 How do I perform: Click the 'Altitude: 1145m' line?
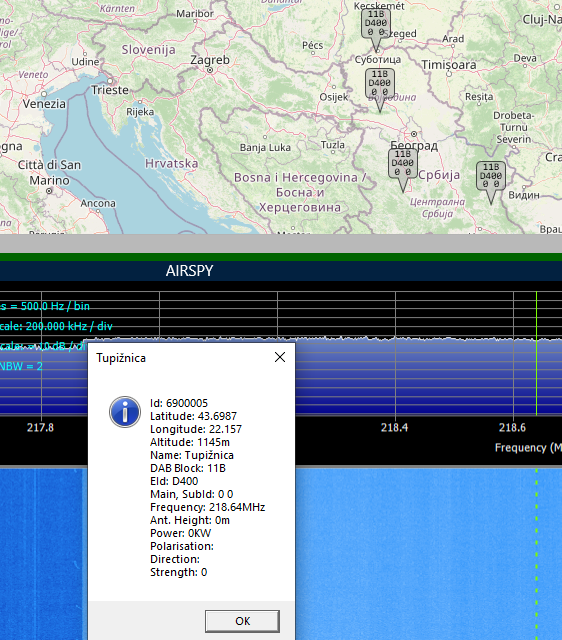(x=190, y=442)
